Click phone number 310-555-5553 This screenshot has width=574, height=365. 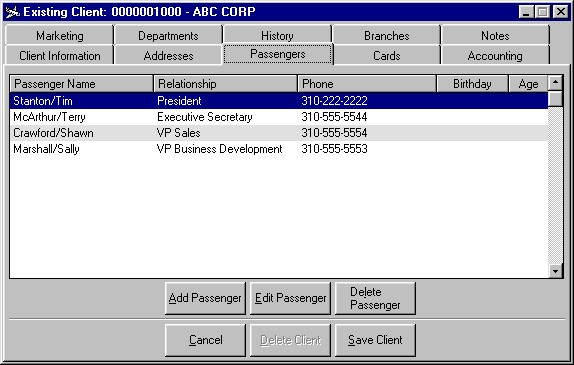(334, 149)
